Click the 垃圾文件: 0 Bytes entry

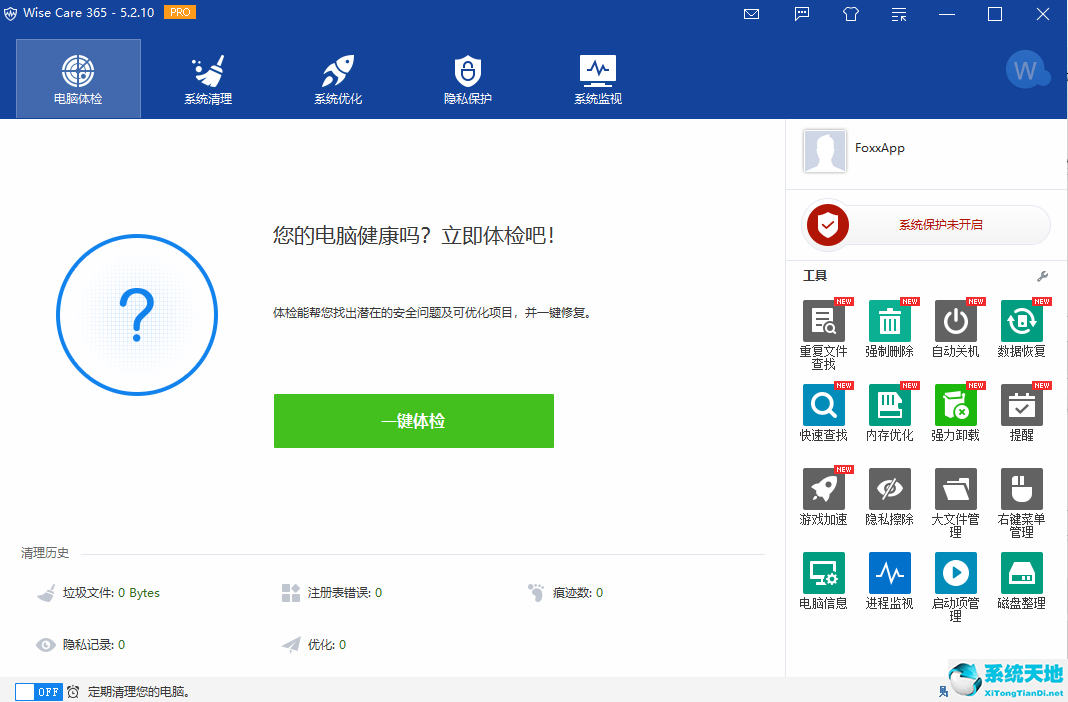99,592
